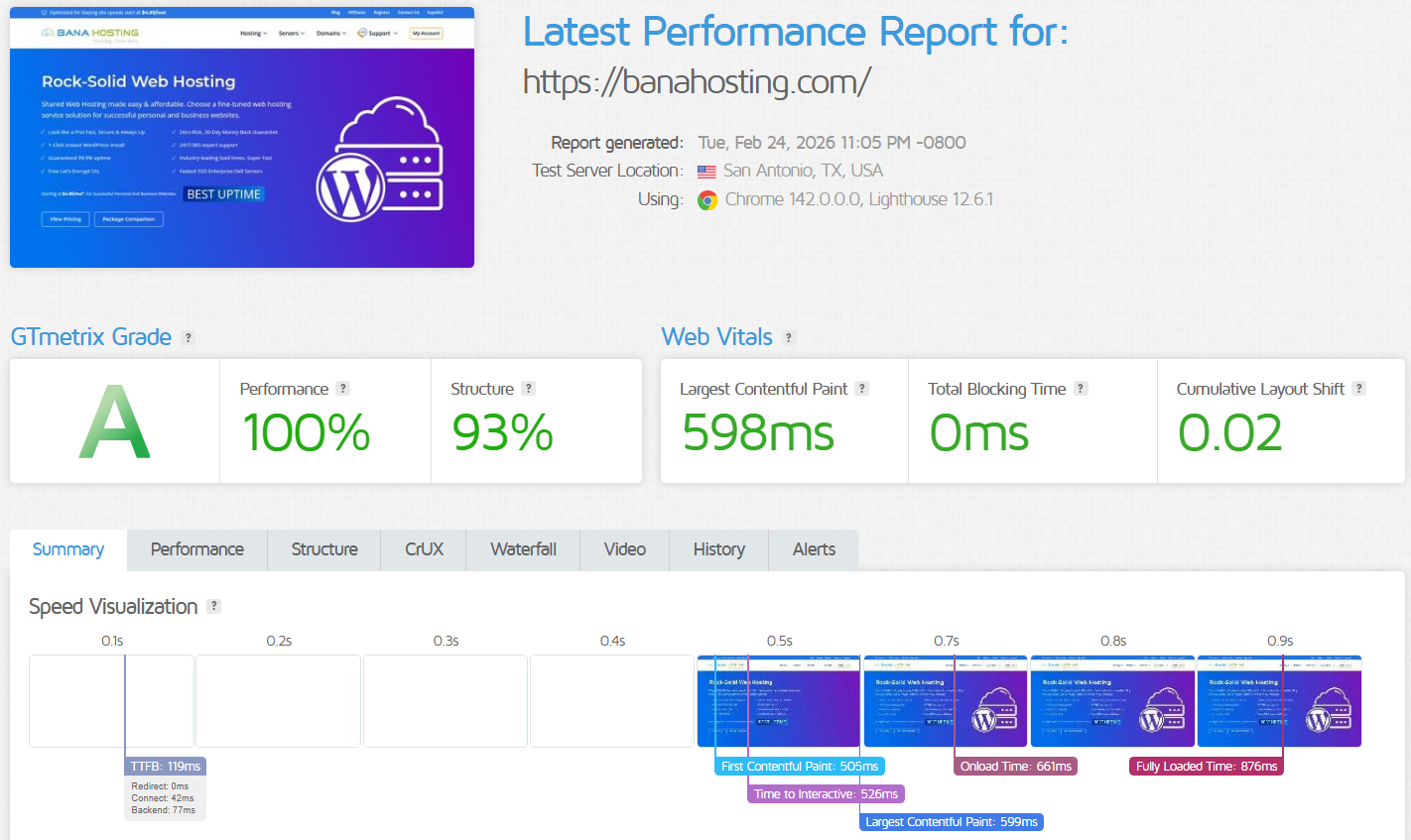1411x840 pixels.
Task: Open Structure score help question mark
Action: tap(528, 389)
